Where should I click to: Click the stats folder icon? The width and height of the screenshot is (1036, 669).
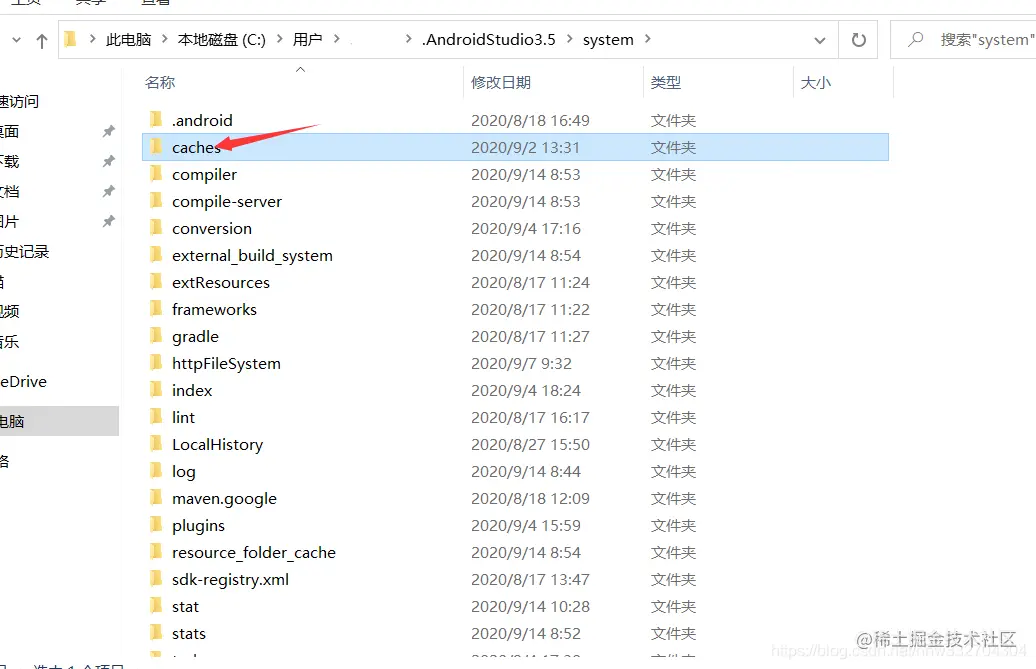(x=156, y=633)
